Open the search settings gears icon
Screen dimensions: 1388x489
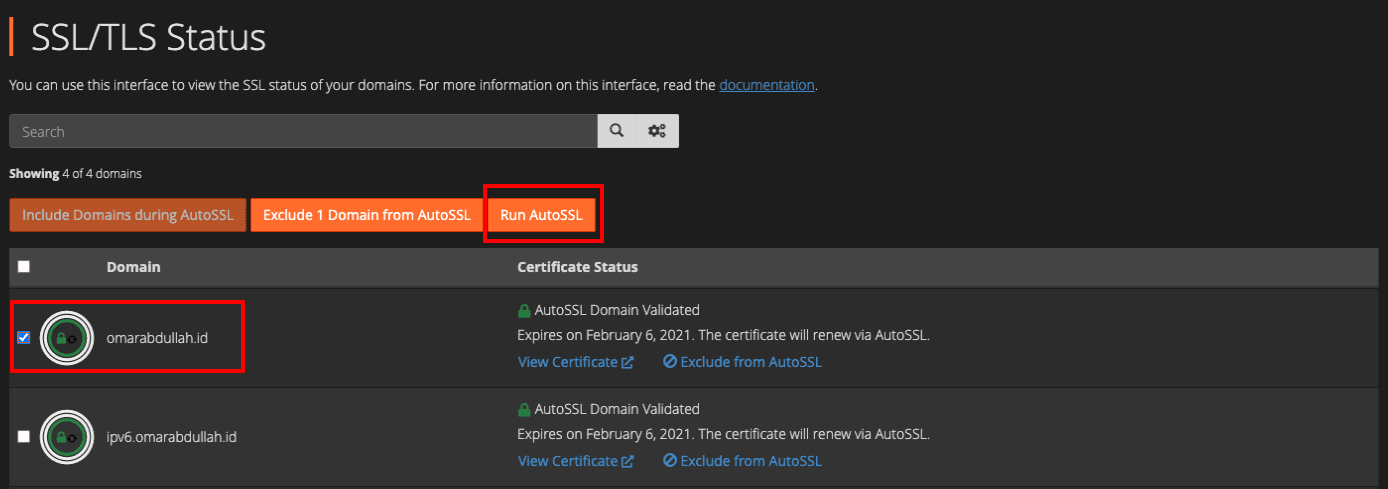click(657, 131)
